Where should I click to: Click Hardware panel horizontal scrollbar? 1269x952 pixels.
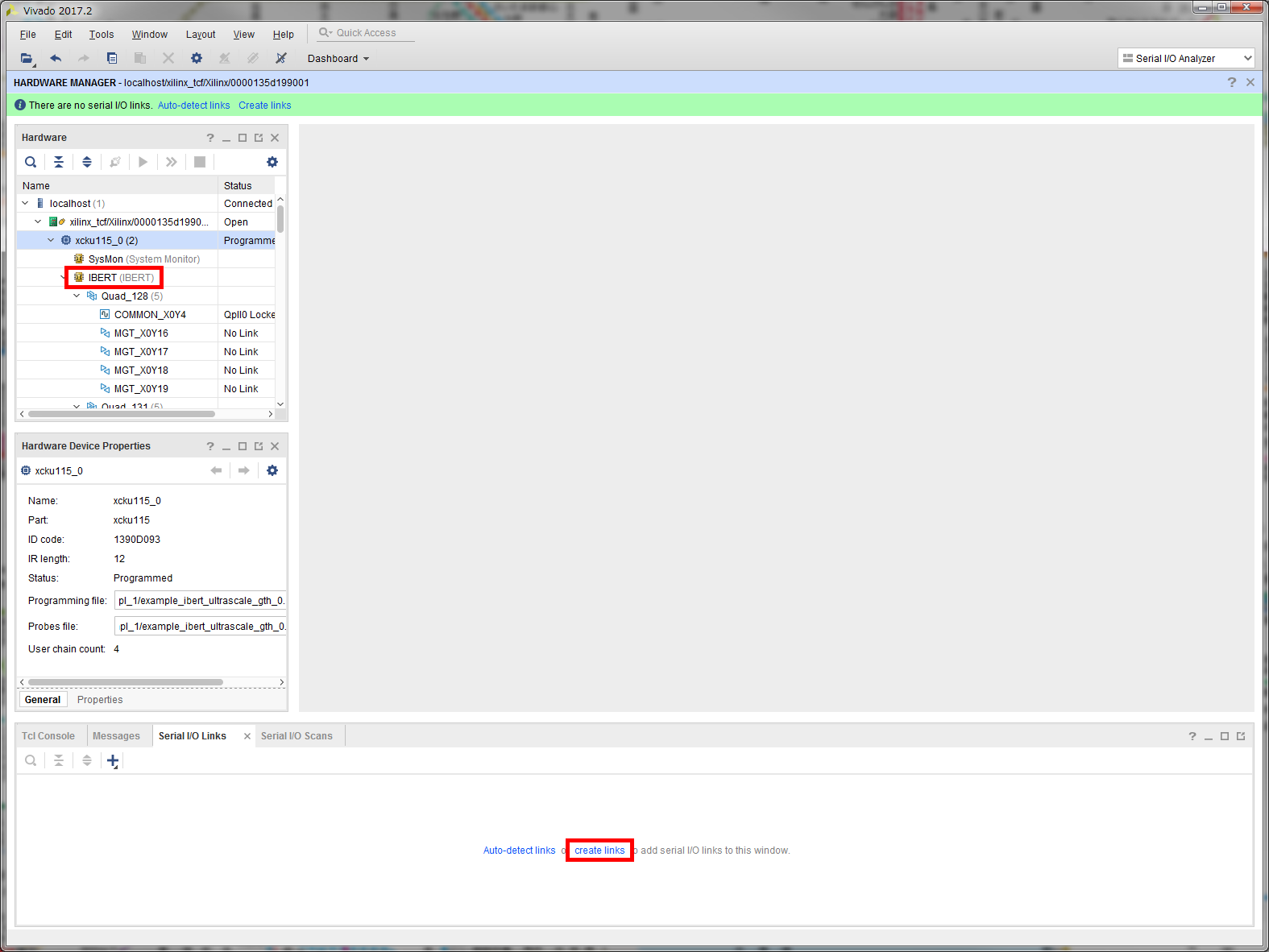coord(121,414)
